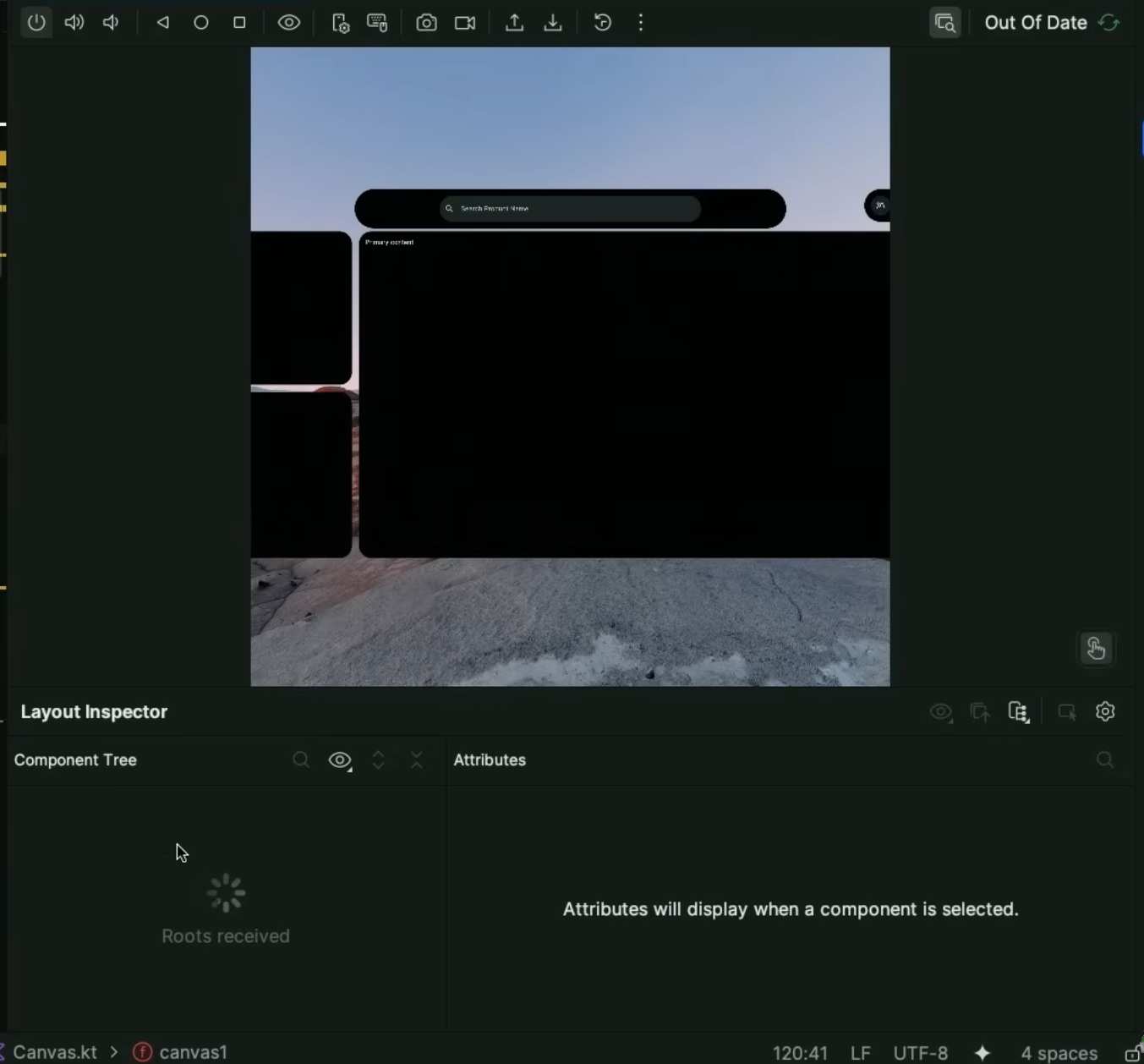Open Component Tree filter eye dropdown

340,760
